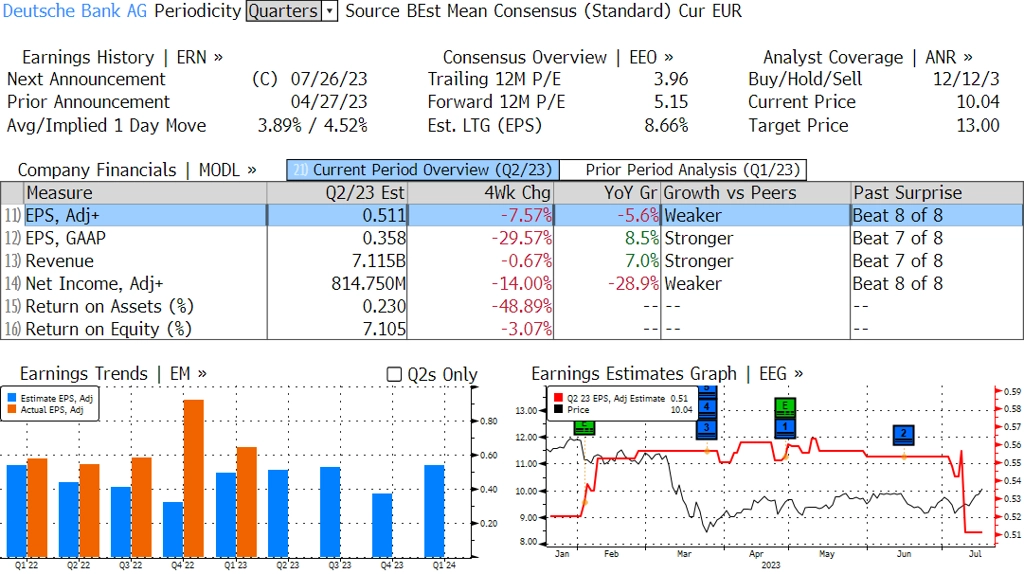Click the Growth vs Peers column header
Image resolution: width=1024 pixels, height=574 pixels.
756,193
